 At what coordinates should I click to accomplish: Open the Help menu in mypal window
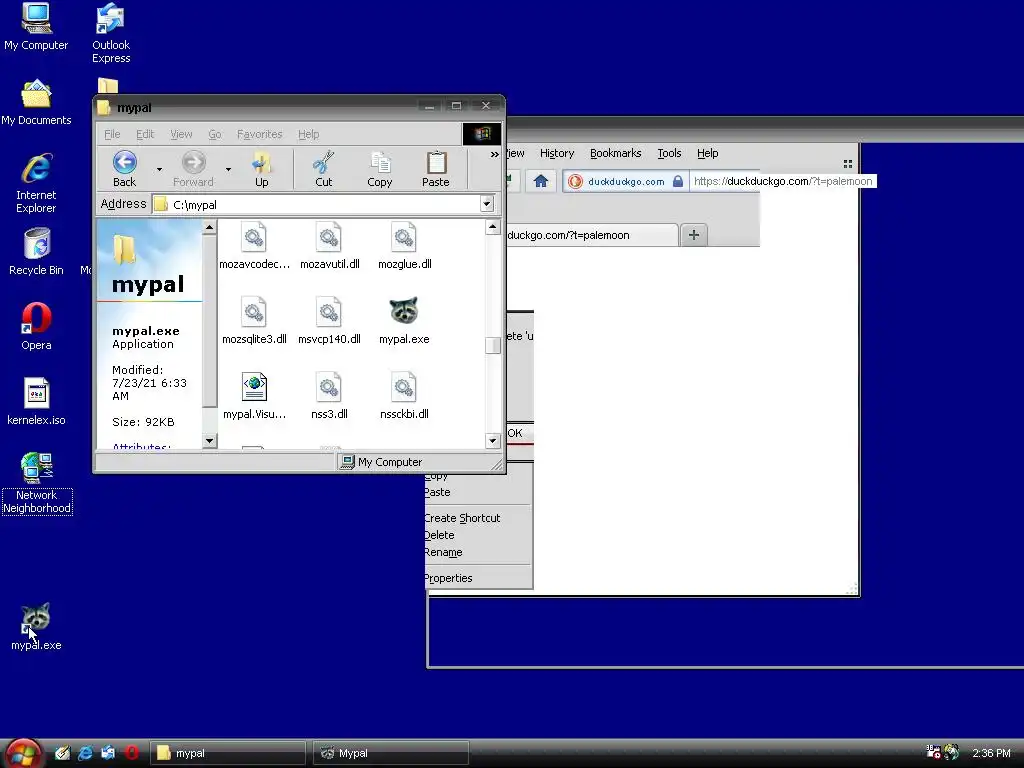coord(308,134)
